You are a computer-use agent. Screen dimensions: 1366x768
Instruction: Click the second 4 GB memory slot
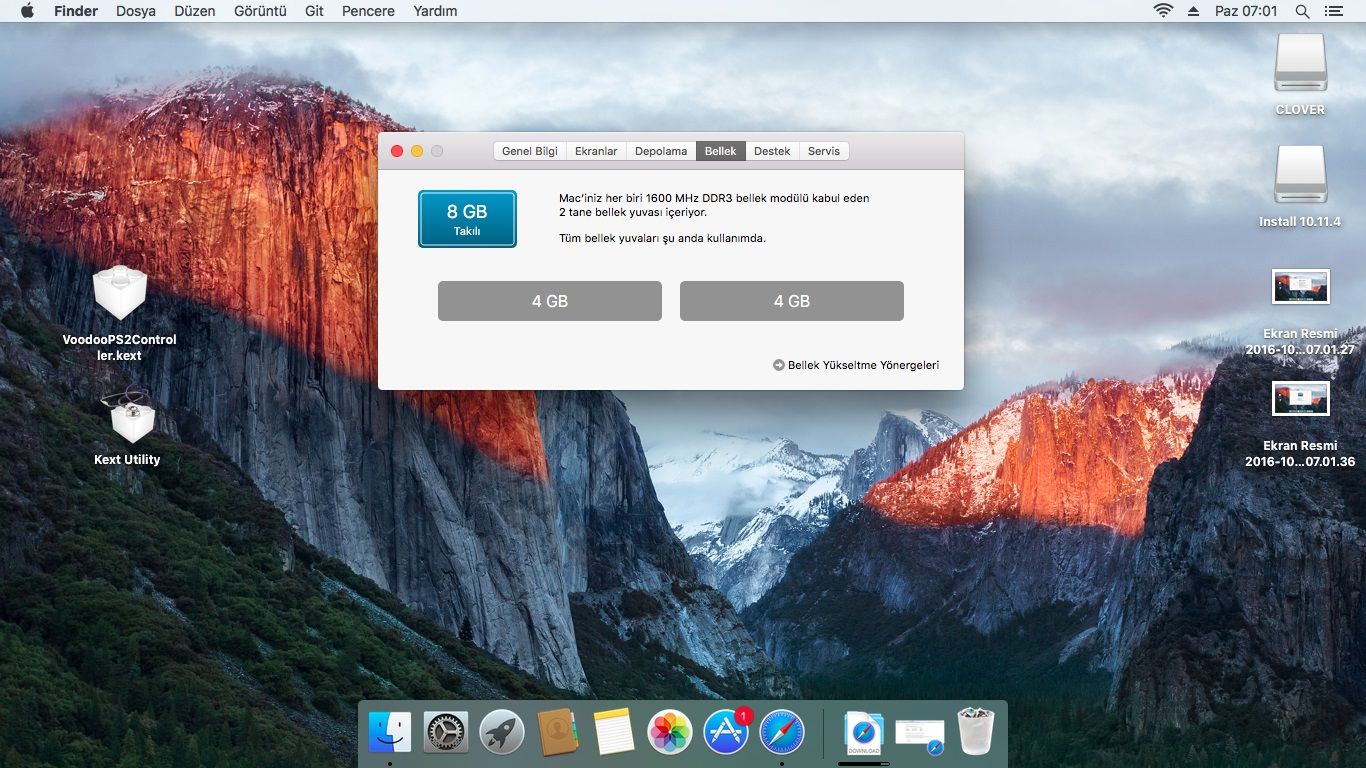coord(792,301)
